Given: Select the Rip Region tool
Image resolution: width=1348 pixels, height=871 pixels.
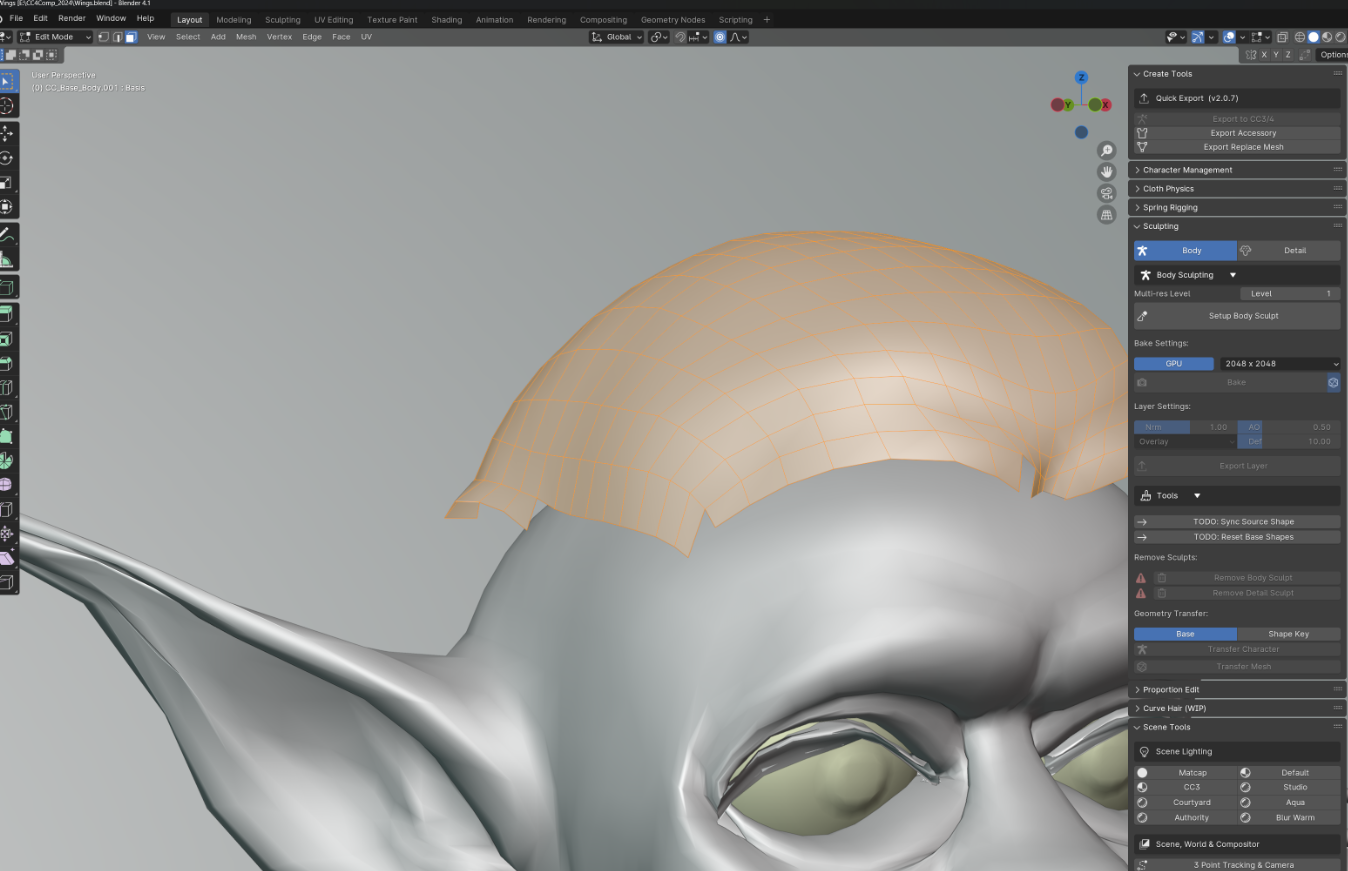Looking at the screenshot, I should click(7, 582).
